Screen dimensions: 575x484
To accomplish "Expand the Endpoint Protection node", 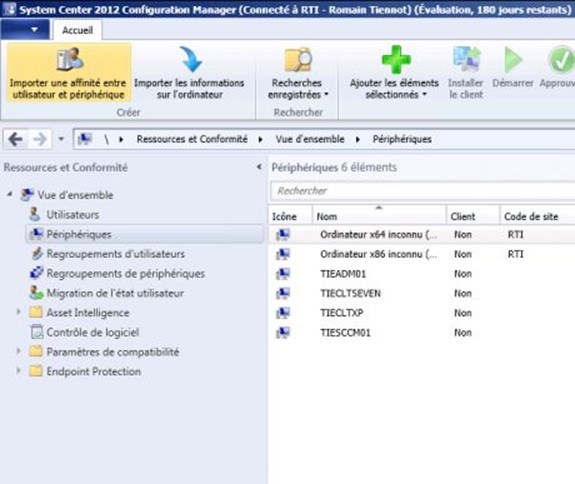I will pyautogui.click(x=18, y=370).
